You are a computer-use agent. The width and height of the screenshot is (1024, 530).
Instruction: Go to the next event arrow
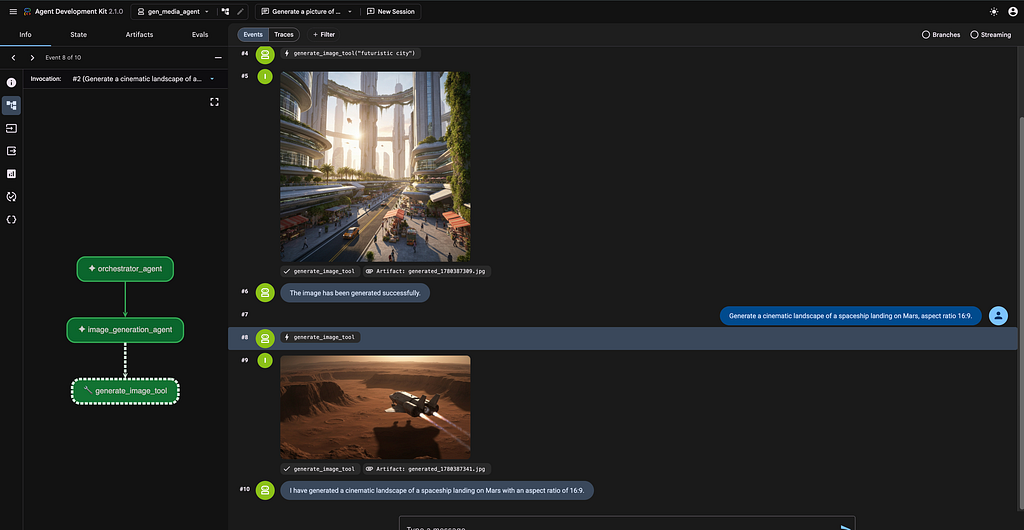click(32, 57)
